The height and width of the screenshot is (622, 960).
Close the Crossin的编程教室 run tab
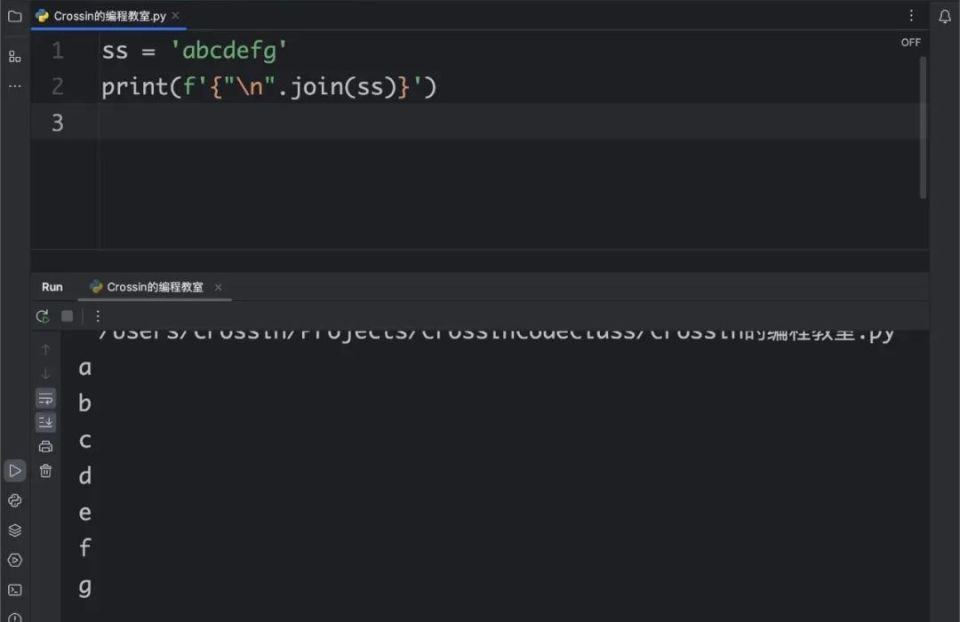point(218,287)
